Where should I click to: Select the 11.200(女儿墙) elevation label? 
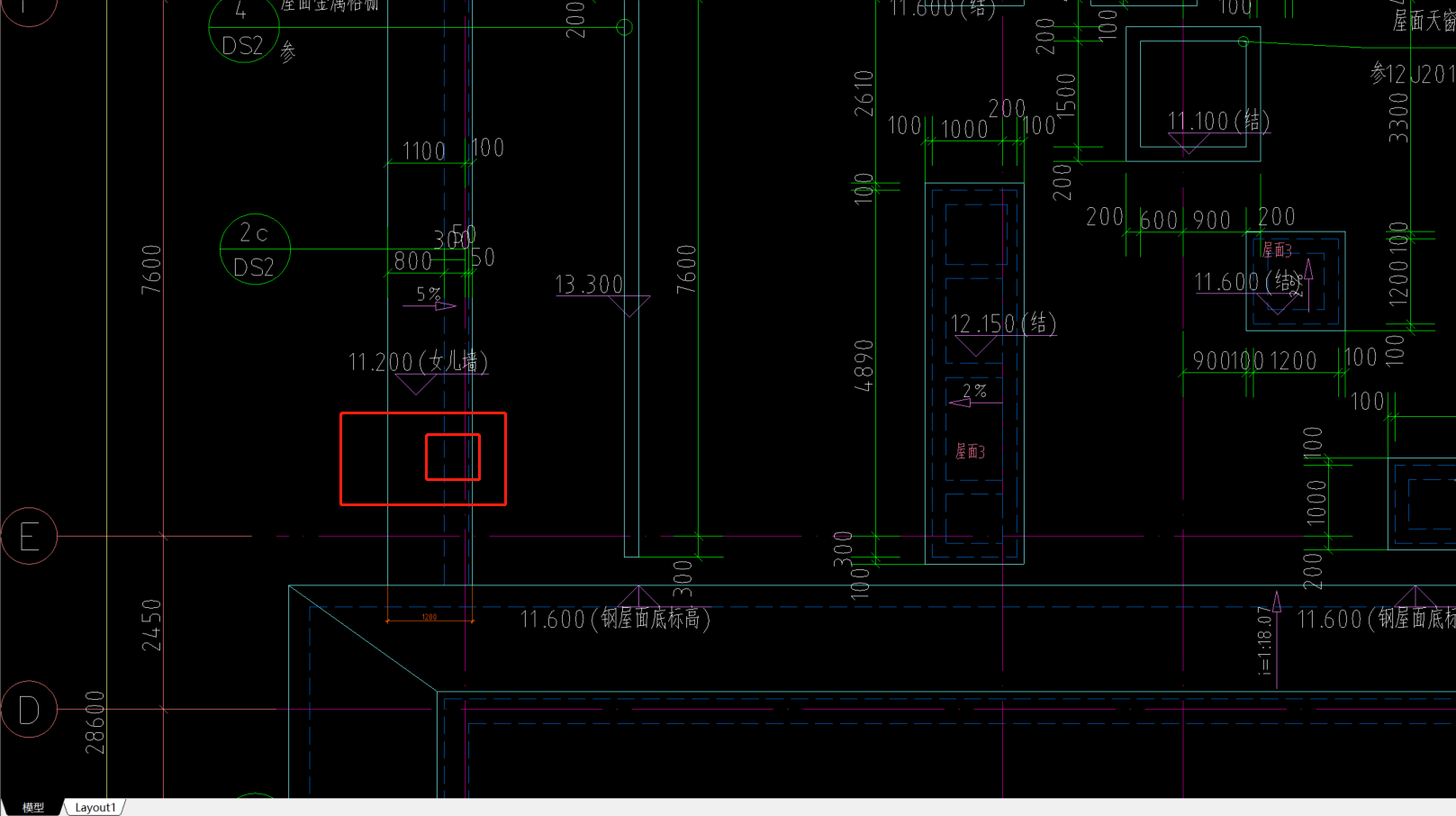click(418, 362)
